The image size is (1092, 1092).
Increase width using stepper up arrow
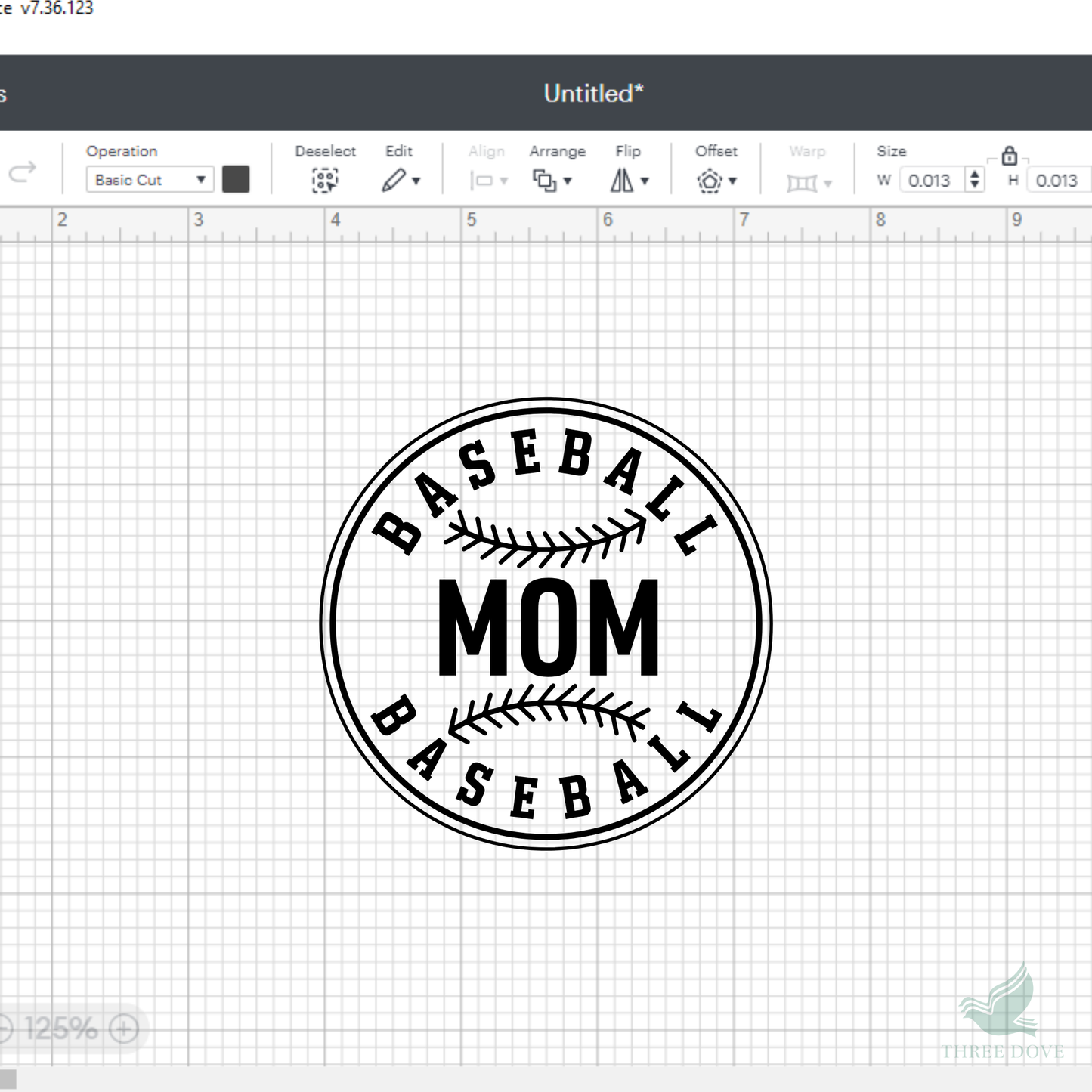point(975,175)
